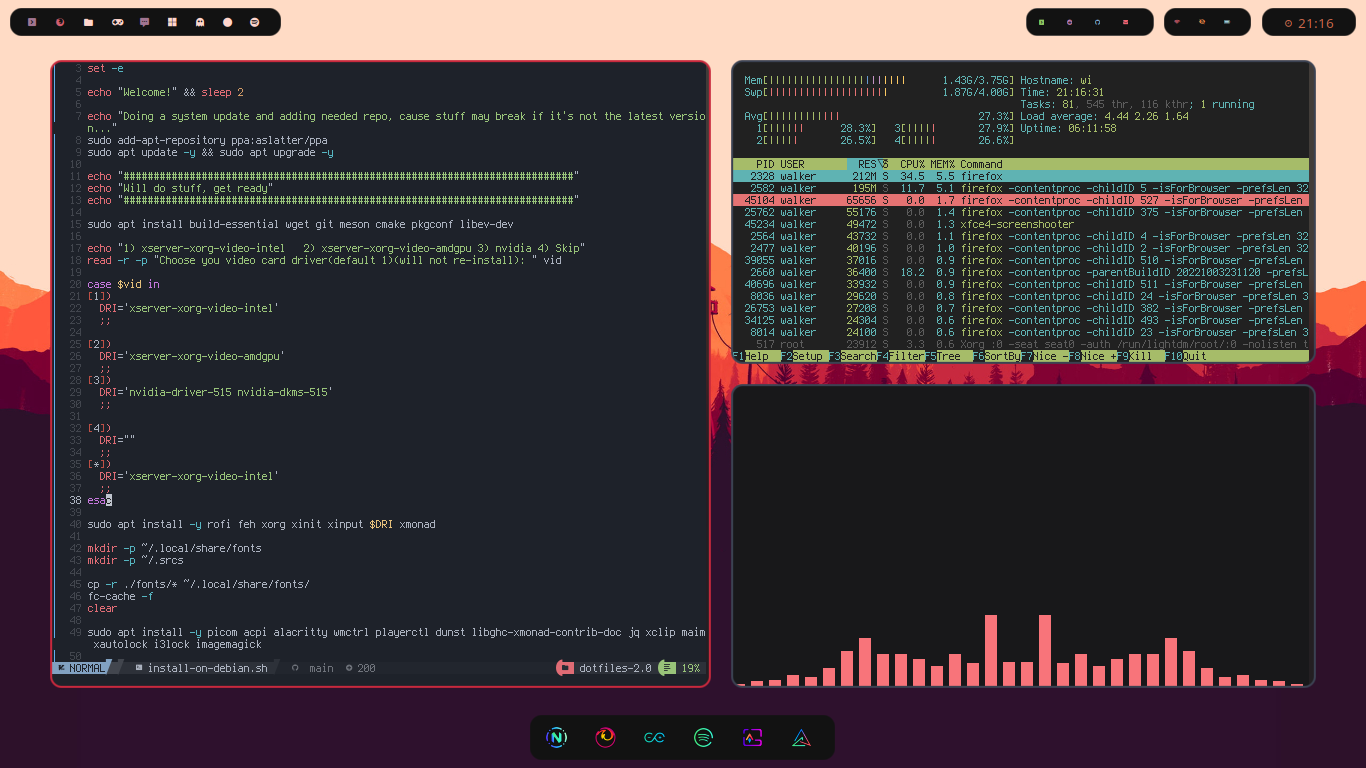Click the GitHub icon in the system tray

[x=1097, y=21]
